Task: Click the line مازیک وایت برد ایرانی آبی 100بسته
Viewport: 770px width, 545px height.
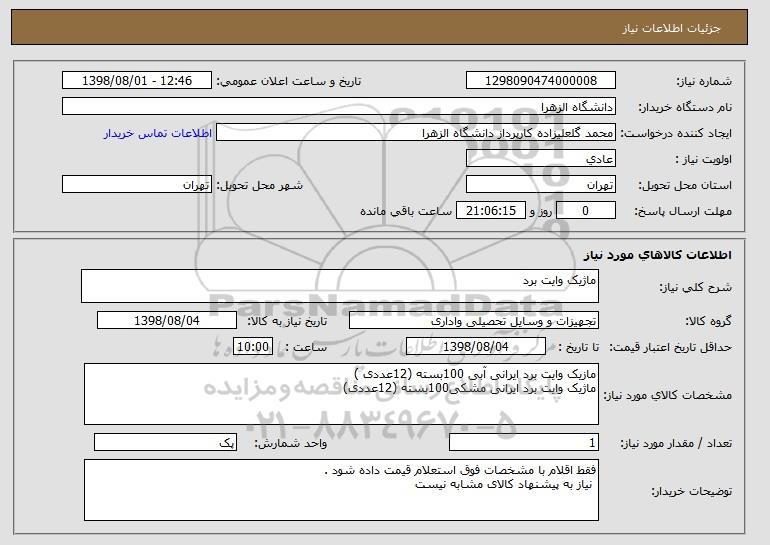Action: tap(475, 374)
